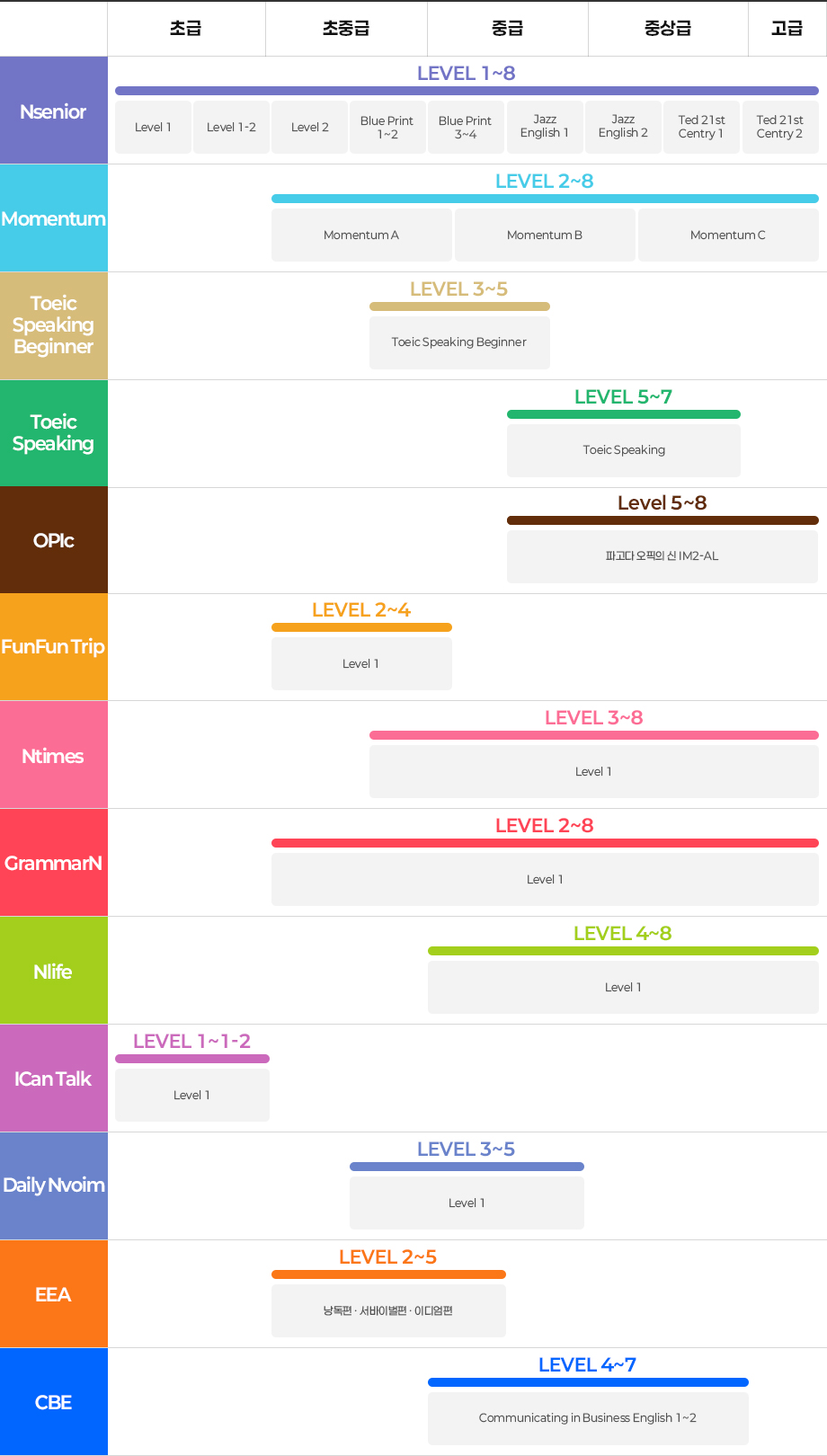Image resolution: width=827 pixels, height=1456 pixels.
Task: Select the Momentum course label
Action: click(x=54, y=218)
